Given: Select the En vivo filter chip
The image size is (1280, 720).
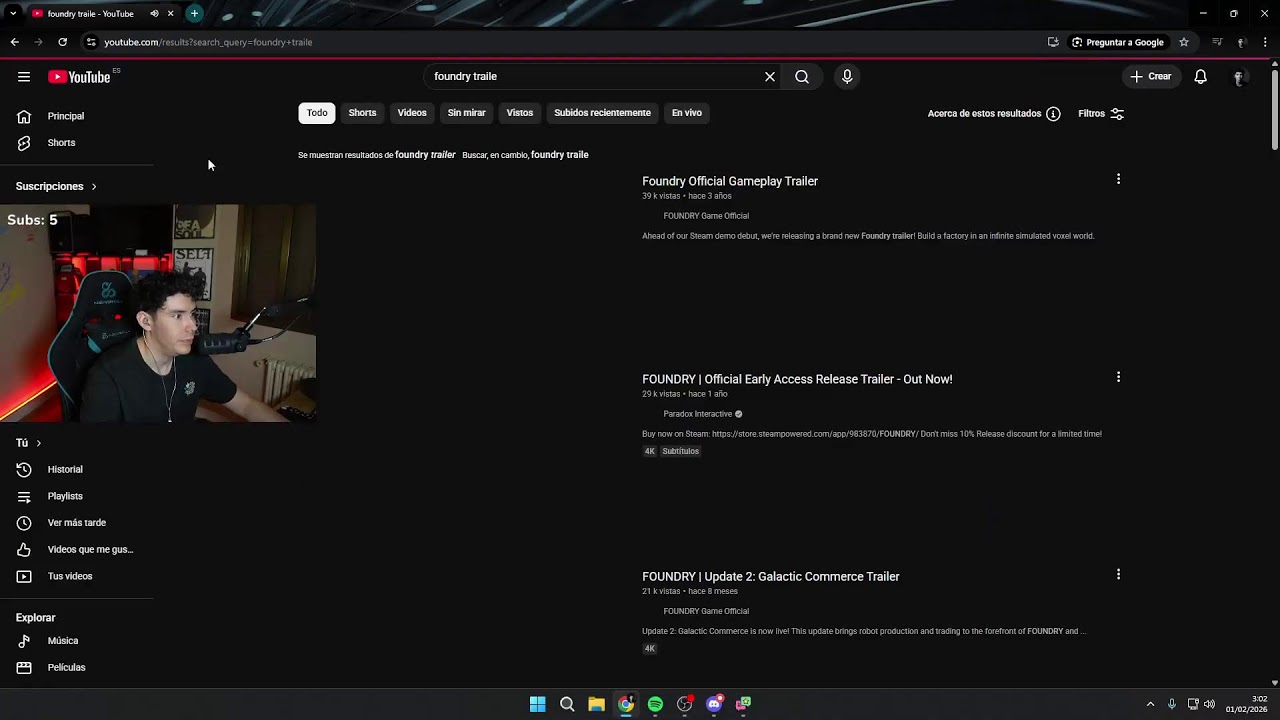Looking at the screenshot, I should [686, 113].
